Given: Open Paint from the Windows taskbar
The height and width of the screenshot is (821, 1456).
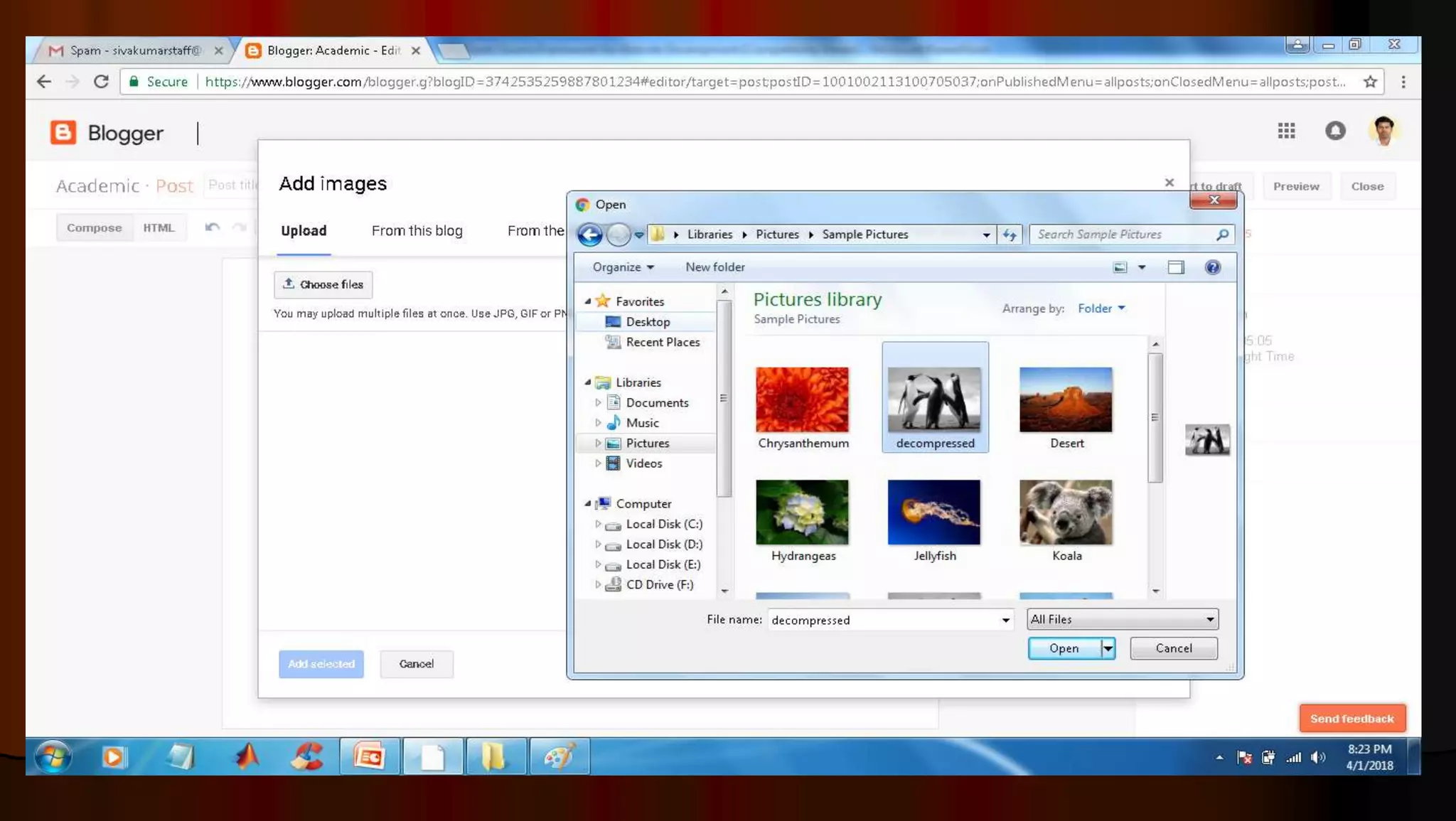Looking at the screenshot, I should point(558,756).
